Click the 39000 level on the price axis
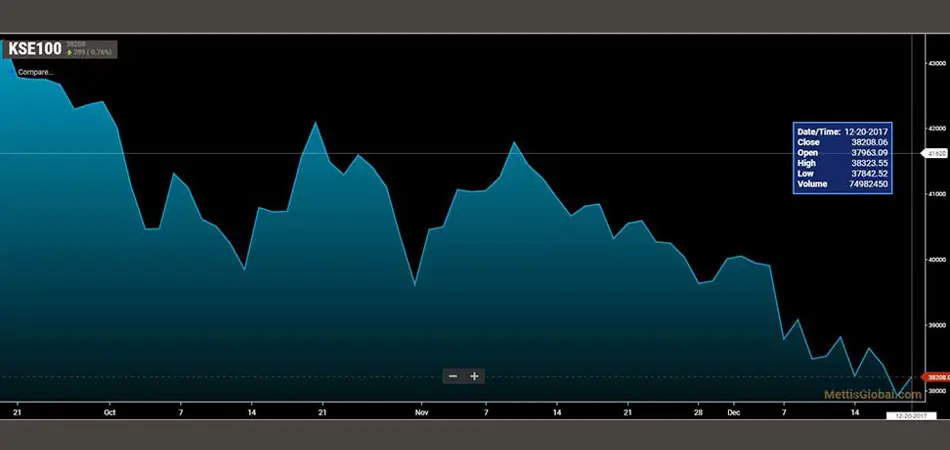This screenshot has height=450, width=950. (x=937, y=325)
